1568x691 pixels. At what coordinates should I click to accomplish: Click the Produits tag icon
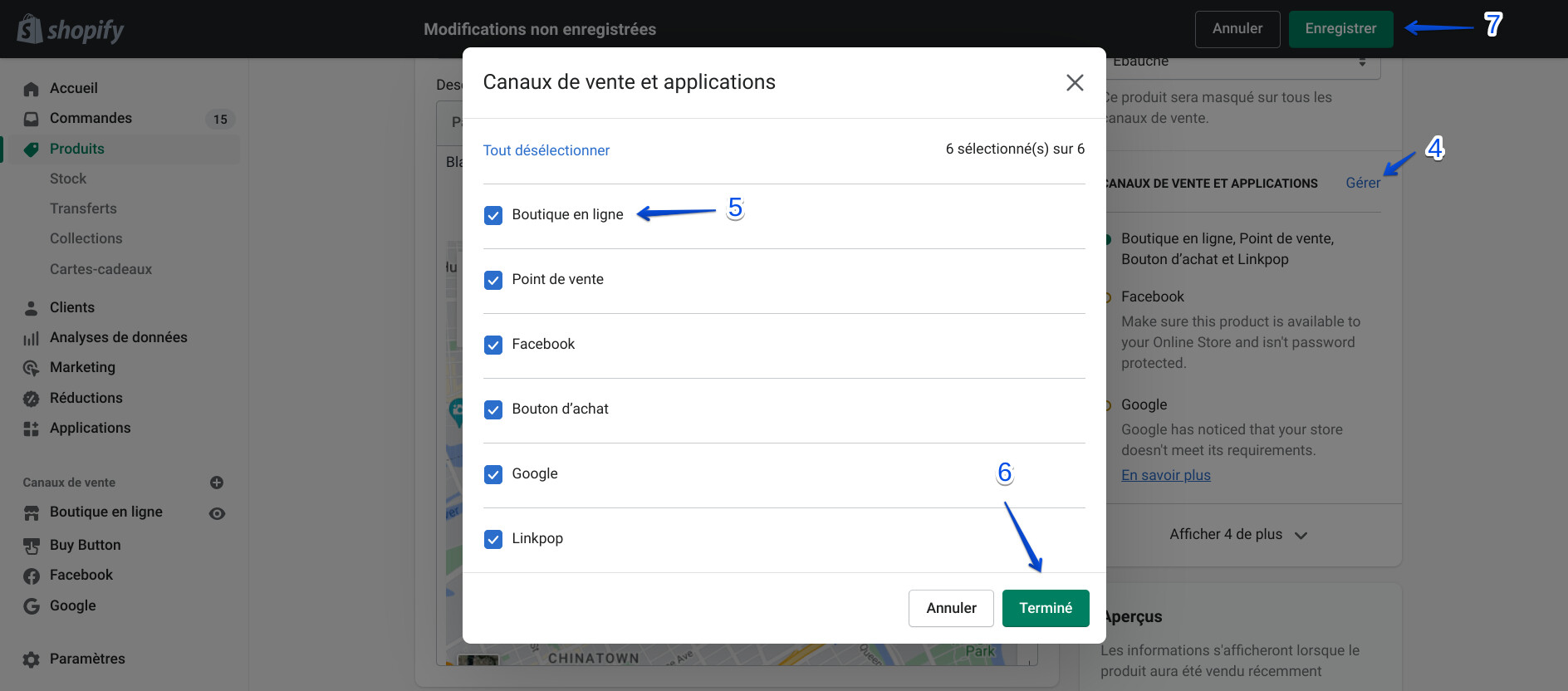[x=32, y=149]
